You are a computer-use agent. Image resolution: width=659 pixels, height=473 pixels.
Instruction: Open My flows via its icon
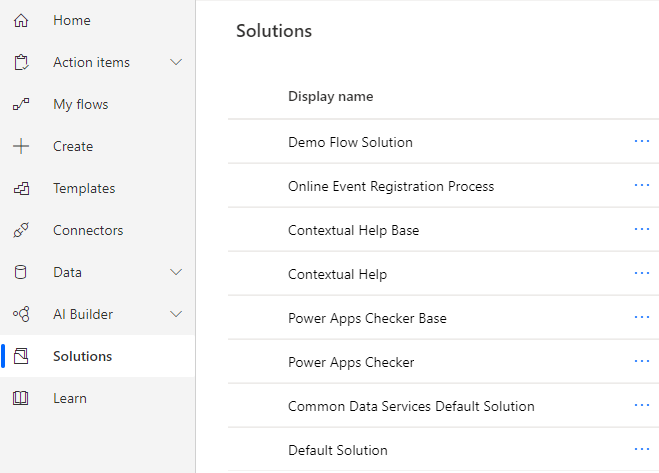(x=21, y=104)
